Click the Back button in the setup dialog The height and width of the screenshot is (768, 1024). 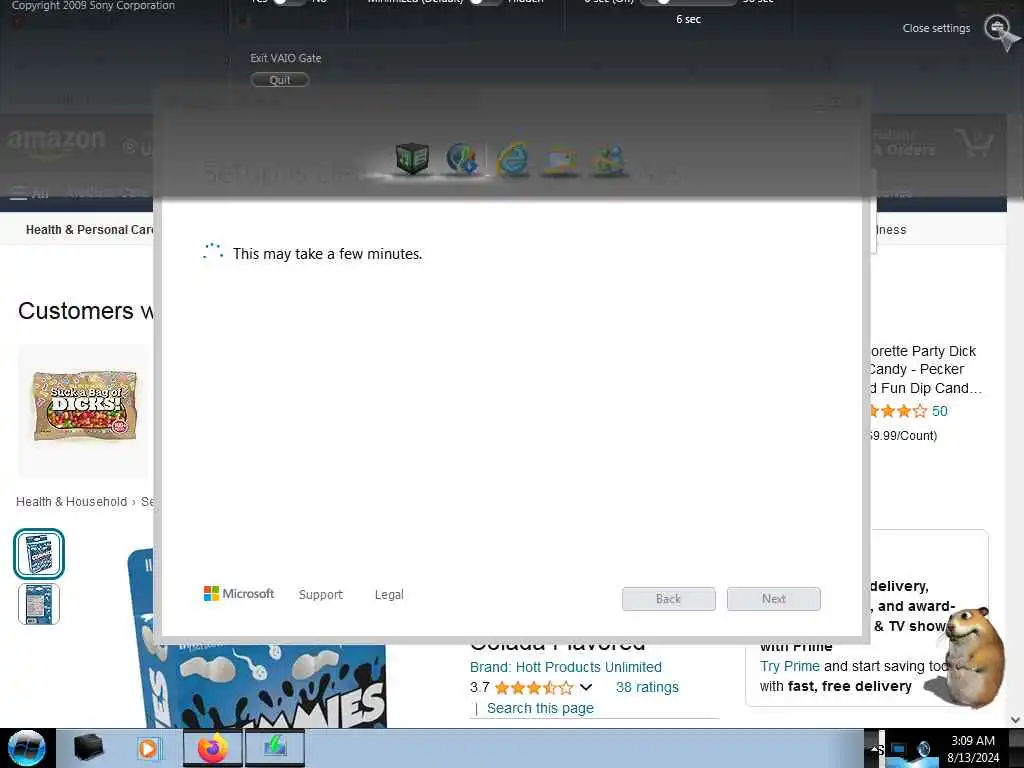(669, 599)
